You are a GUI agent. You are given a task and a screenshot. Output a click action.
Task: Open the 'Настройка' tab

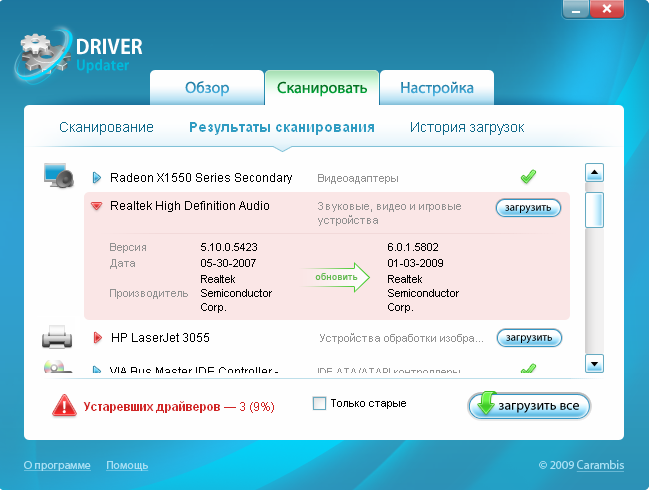click(x=436, y=88)
